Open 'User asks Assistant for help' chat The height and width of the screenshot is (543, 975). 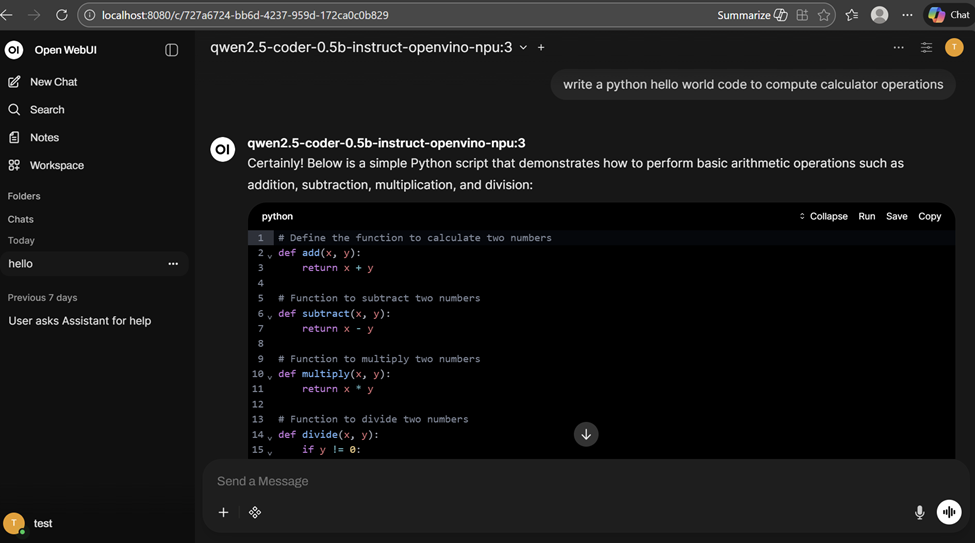[80, 321]
